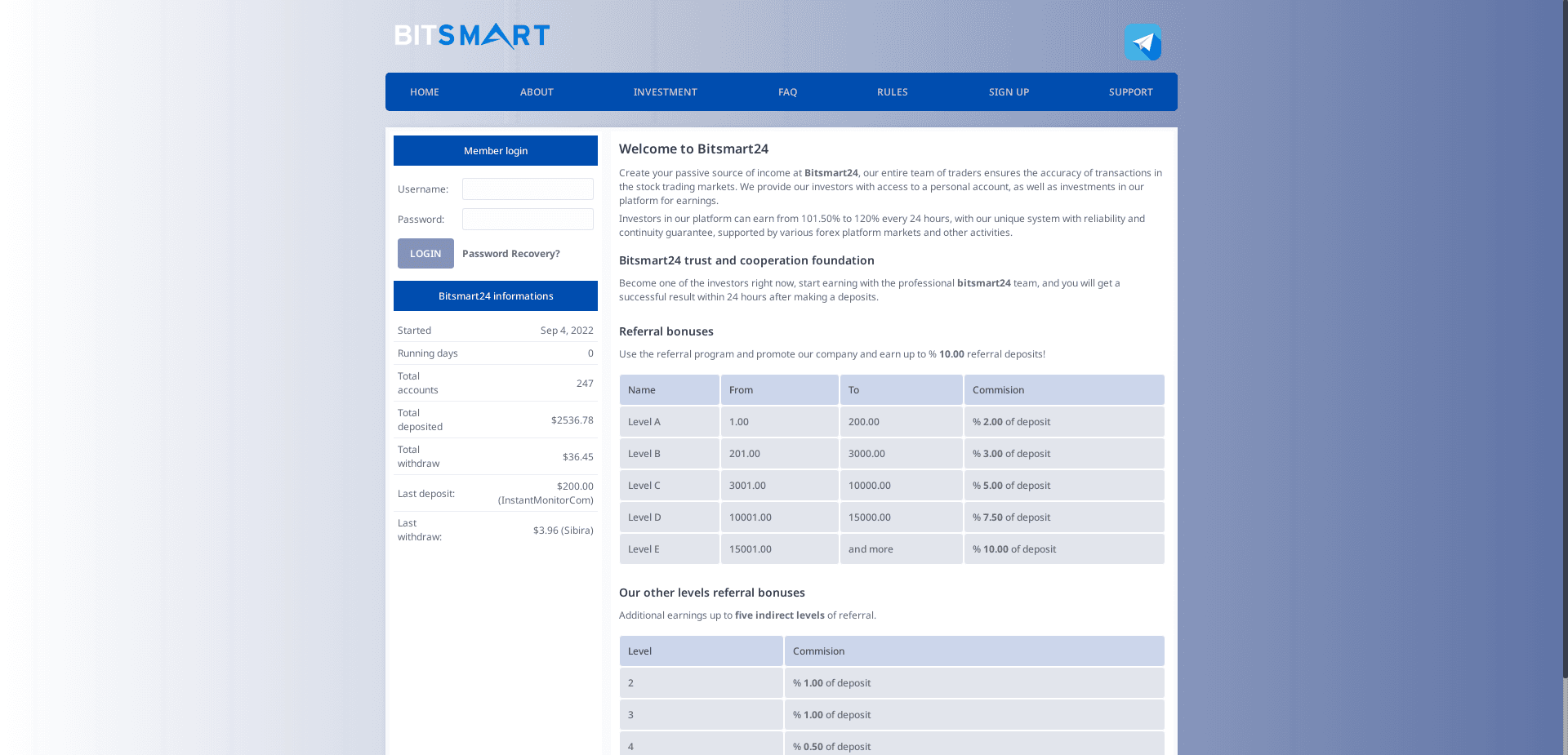Click the Bitsmart24 informations header
The width and height of the screenshot is (1568, 755).
coord(495,295)
